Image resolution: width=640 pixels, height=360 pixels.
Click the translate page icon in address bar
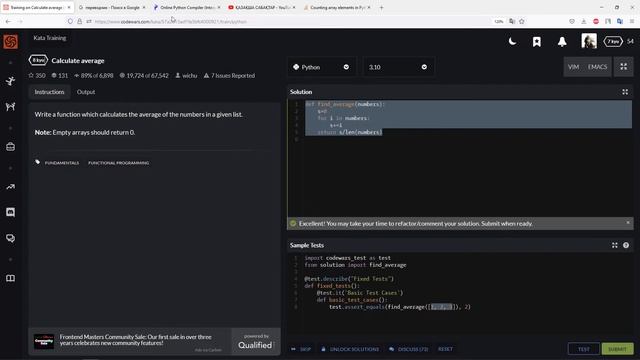click(x=512, y=21)
